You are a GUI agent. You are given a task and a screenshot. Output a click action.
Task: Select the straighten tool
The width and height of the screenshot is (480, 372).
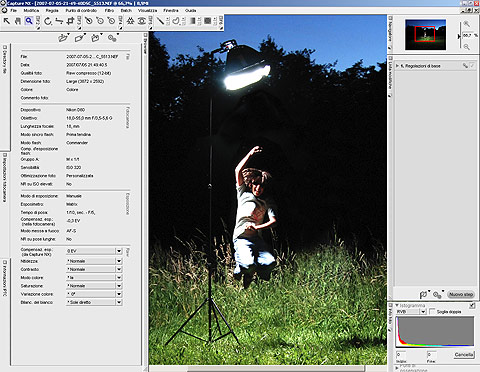pyautogui.click(x=59, y=21)
